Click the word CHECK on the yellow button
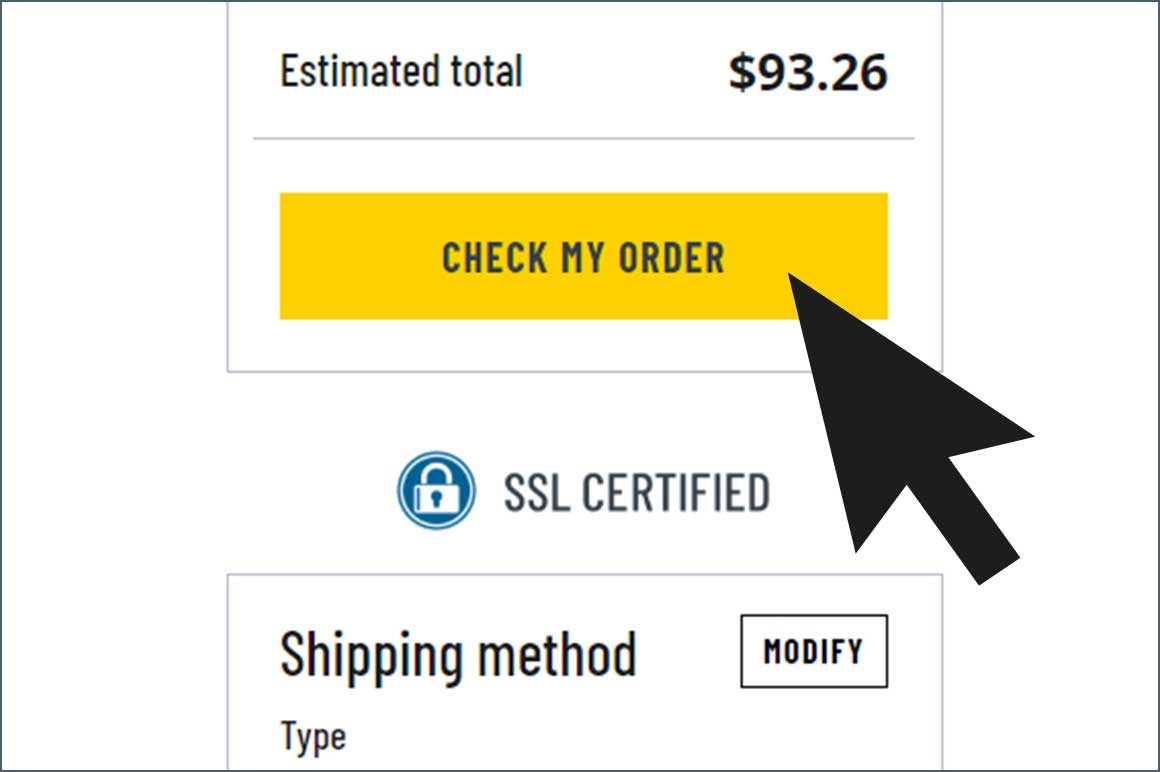 tap(494, 258)
